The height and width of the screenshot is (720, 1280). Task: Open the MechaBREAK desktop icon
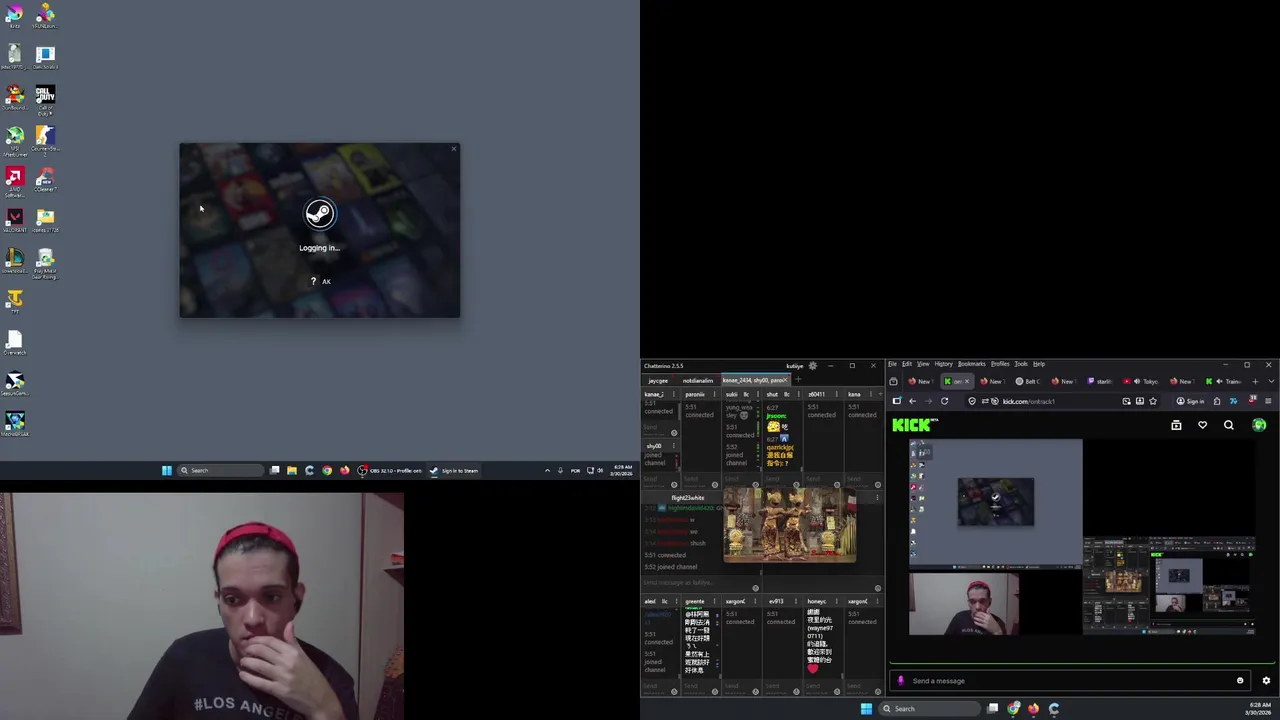point(14,423)
